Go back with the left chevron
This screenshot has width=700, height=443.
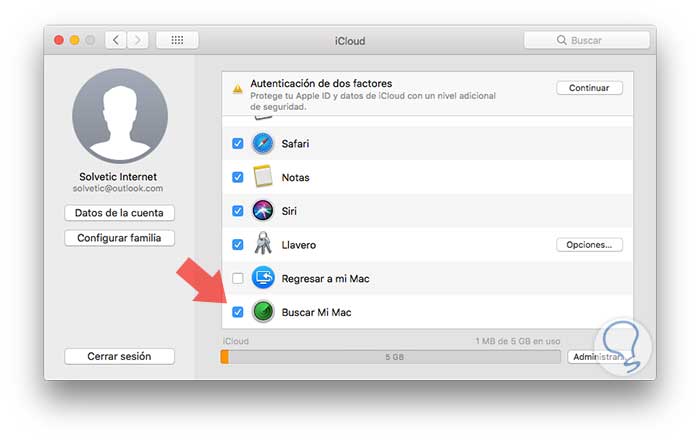click(116, 40)
